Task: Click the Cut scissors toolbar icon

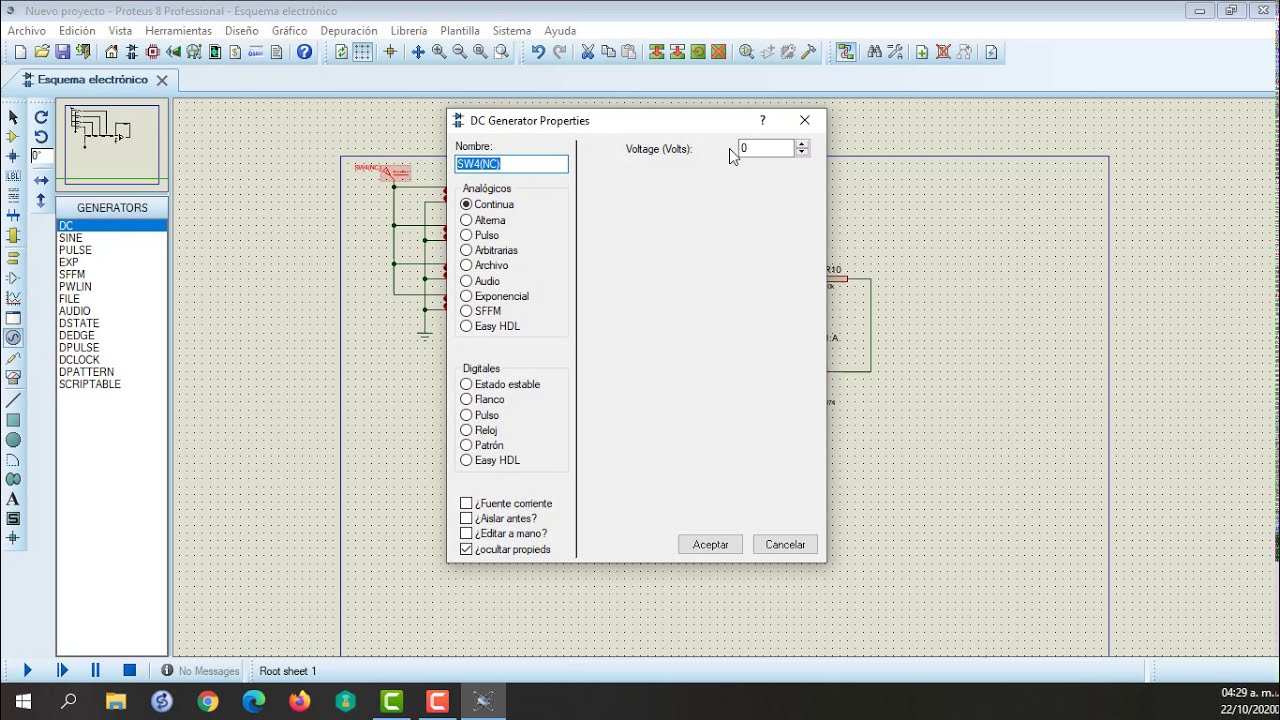Action: tap(587, 52)
